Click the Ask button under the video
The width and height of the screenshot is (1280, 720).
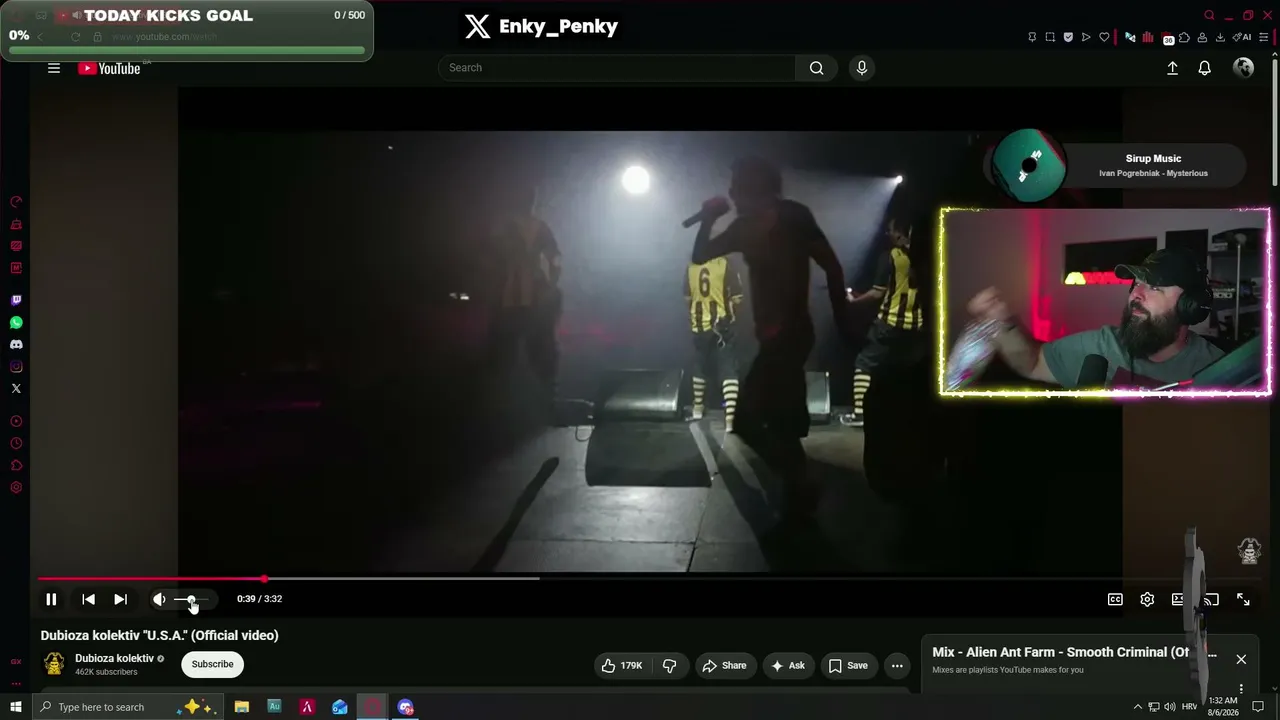pos(787,665)
